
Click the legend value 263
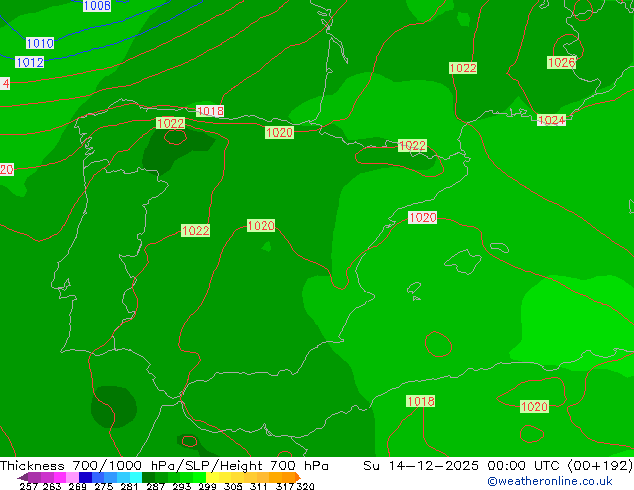(x=52, y=486)
